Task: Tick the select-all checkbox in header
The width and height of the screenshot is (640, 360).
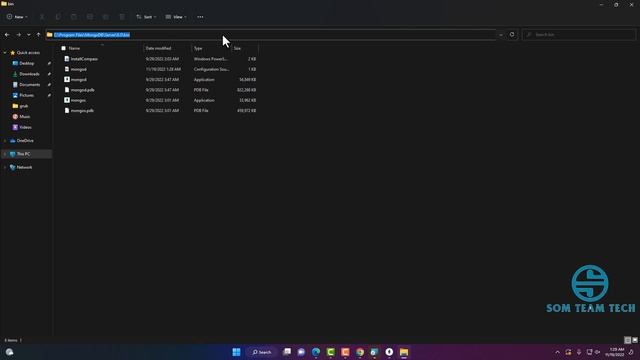Action: [x=63, y=48]
